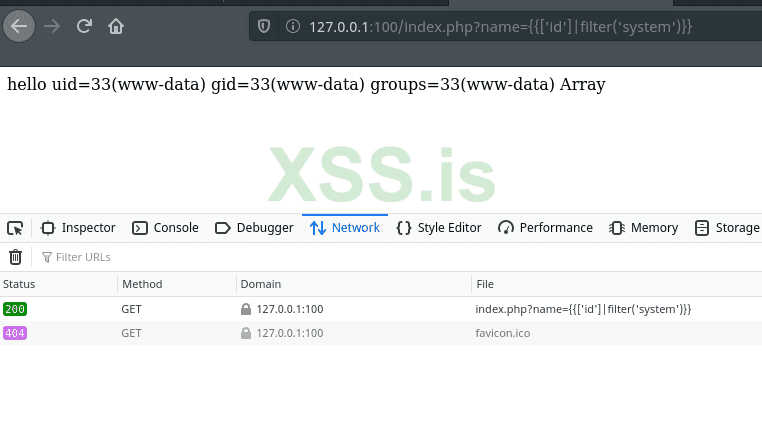Clear network requests with the trash icon
The height and width of the screenshot is (422, 762).
tap(15, 257)
